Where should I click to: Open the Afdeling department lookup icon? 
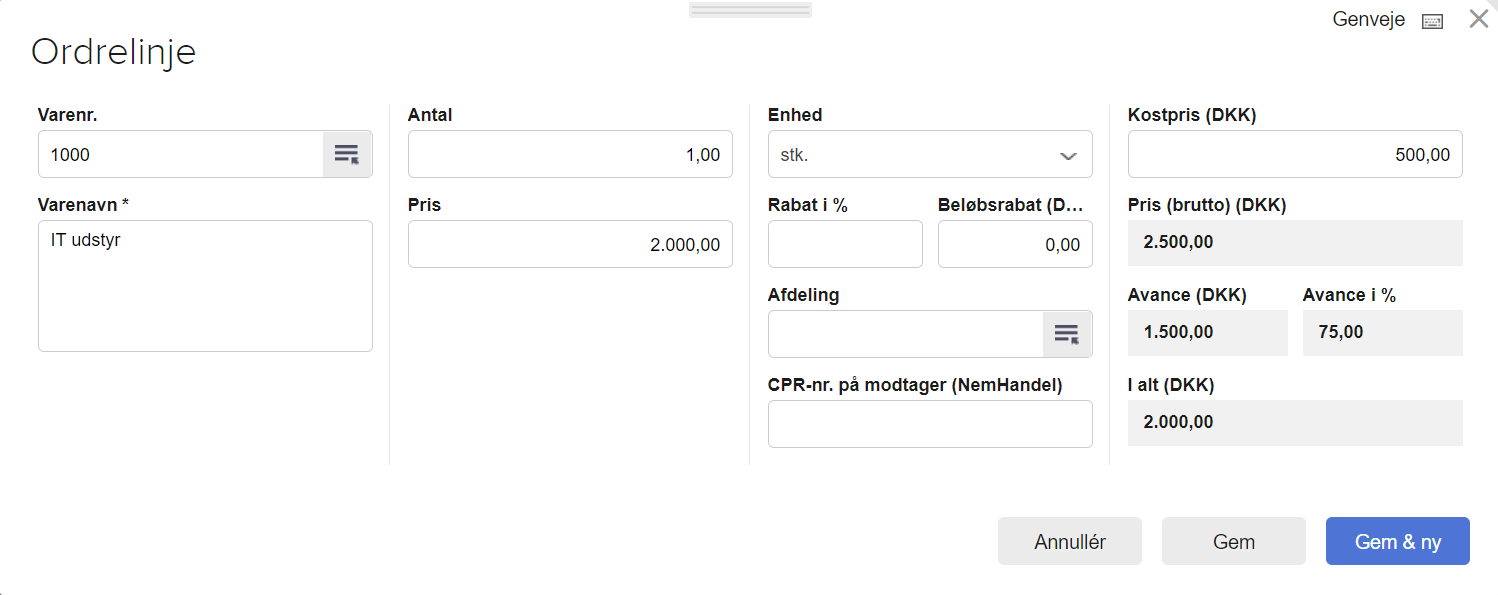(1067, 334)
